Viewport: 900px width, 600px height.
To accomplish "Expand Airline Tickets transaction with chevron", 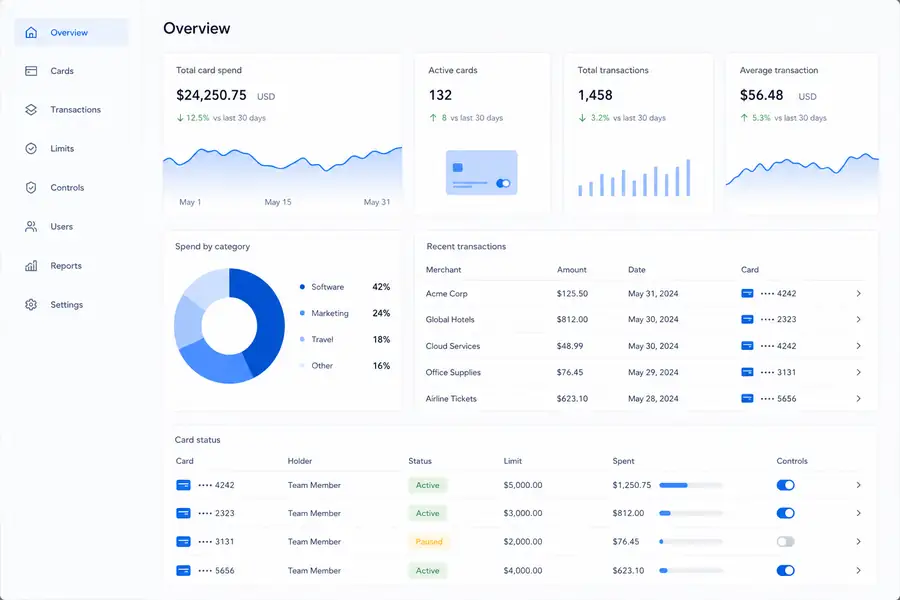I will click(x=859, y=398).
